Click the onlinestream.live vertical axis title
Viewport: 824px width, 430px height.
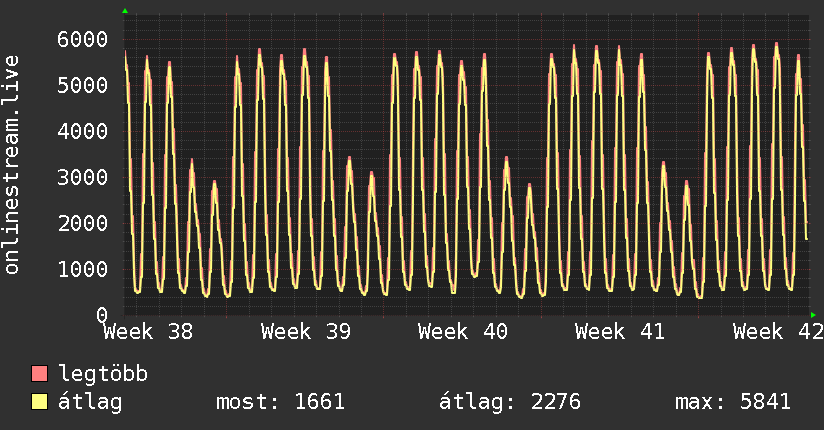click(x=11, y=165)
